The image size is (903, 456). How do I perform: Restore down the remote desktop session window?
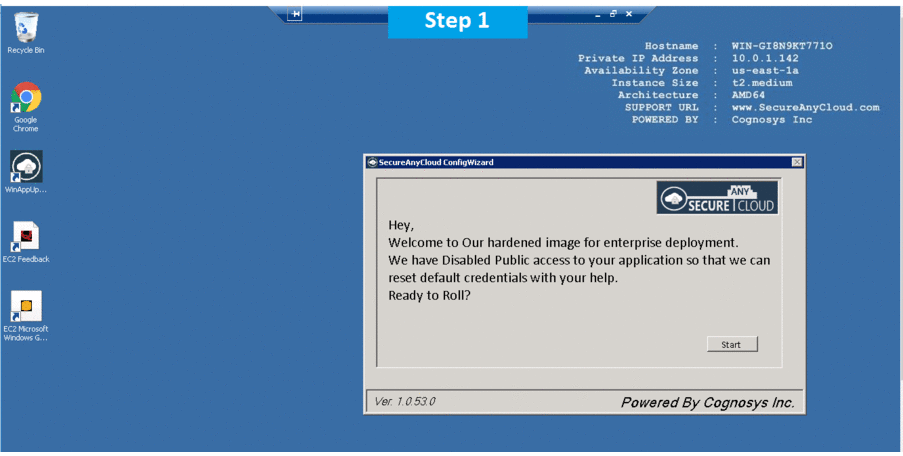[x=613, y=14]
